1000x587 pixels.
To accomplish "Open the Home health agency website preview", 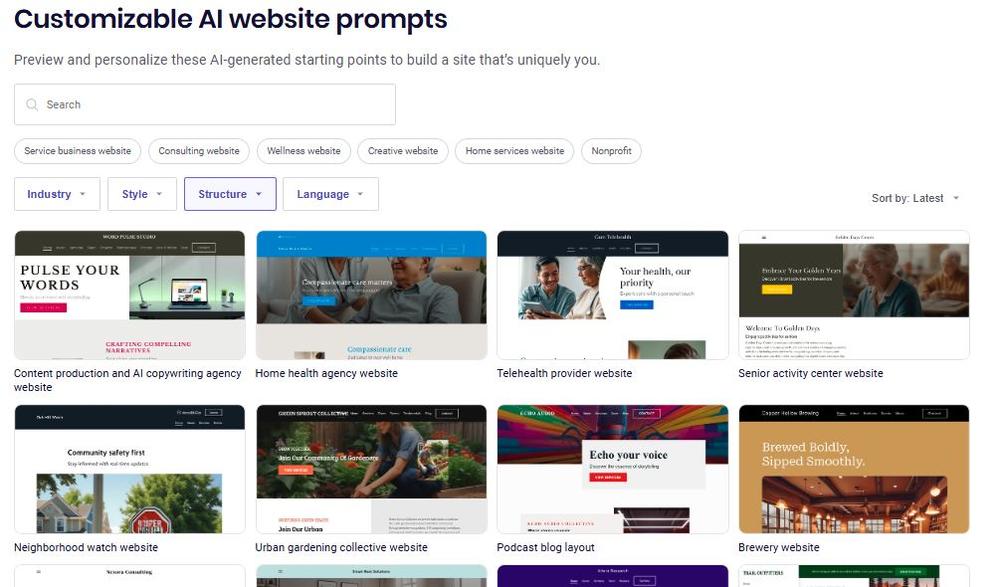I will (371, 295).
